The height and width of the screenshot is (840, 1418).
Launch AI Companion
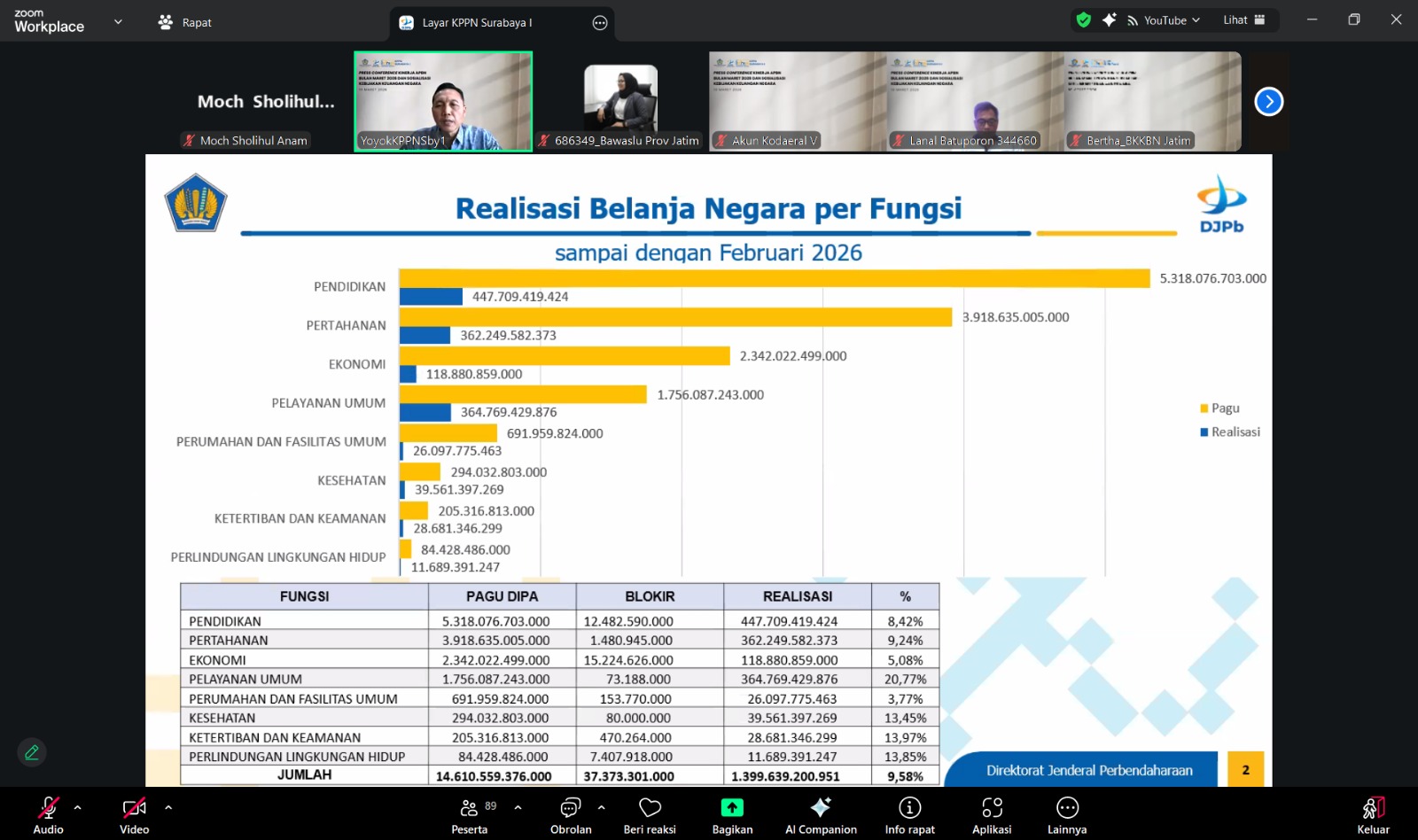point(821,815)
